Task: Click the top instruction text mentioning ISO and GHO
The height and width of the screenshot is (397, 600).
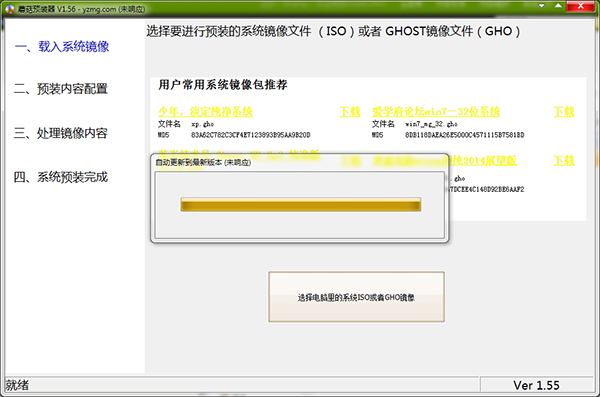Action: pos(333,31)
